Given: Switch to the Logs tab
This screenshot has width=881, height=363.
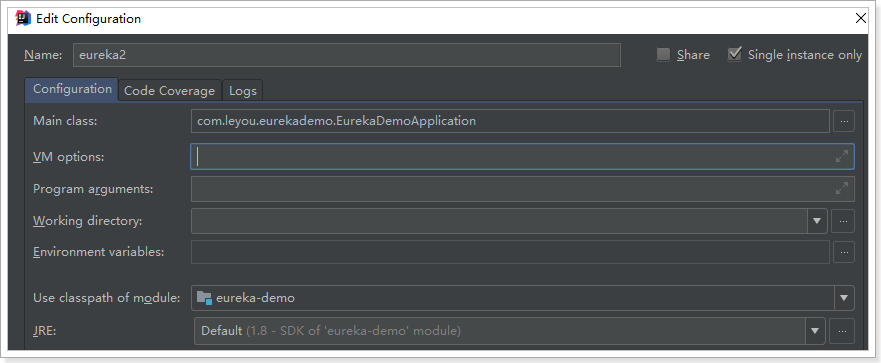Looking at the screenshot, I should pos(243,90).
